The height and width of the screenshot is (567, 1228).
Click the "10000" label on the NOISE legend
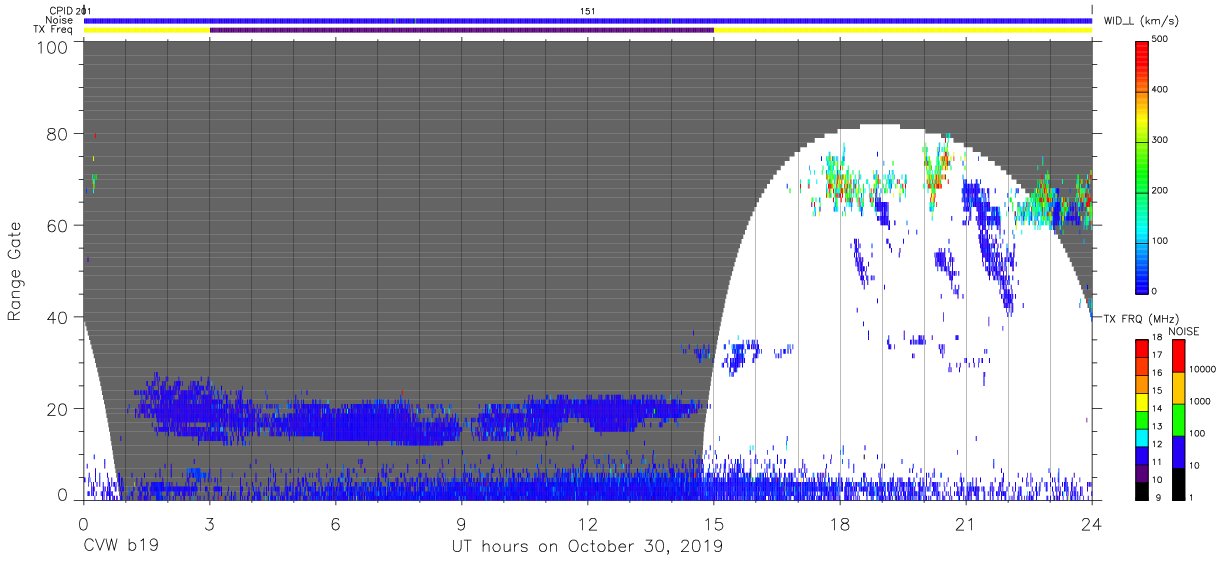coord(1203,369)
